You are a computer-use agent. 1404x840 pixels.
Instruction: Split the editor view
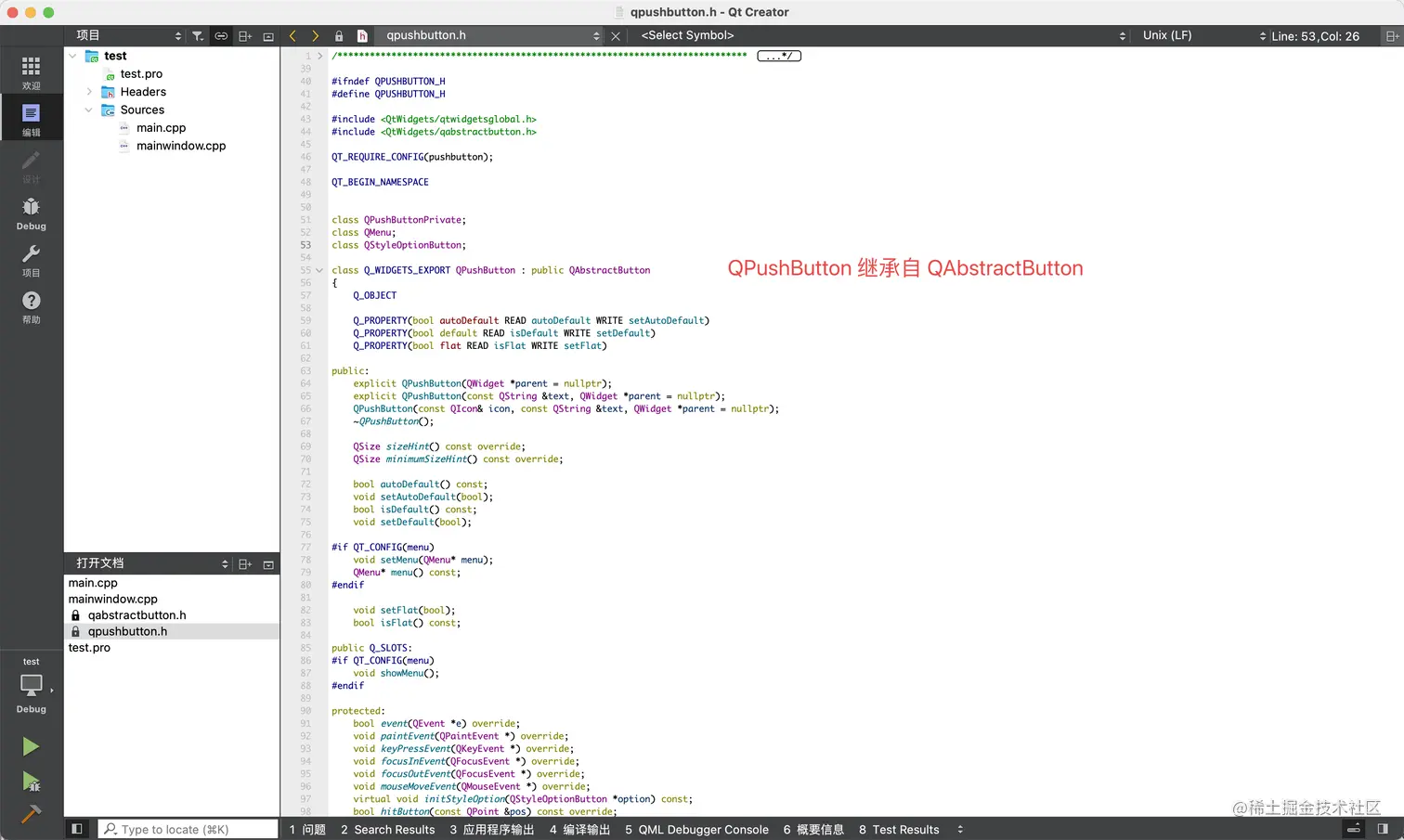pos(1392,36)
